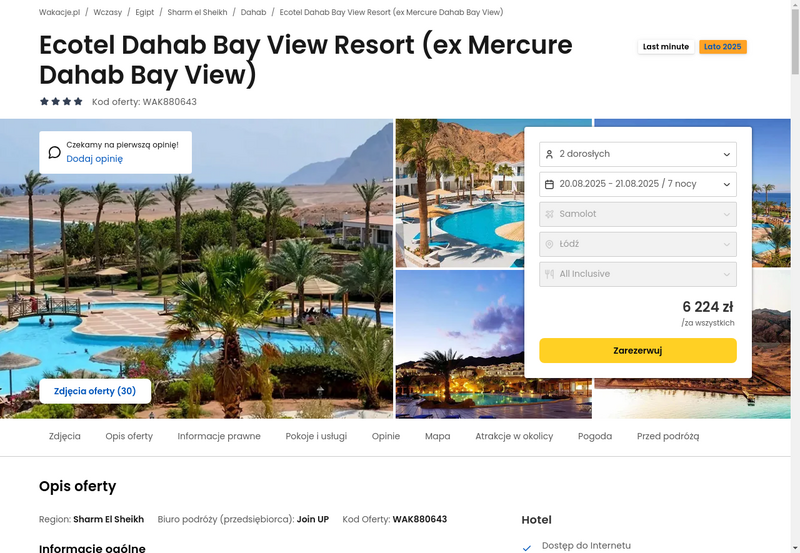The image size is (800, 553).
Task: Go to the Pogoda tab
Action: 594,436
